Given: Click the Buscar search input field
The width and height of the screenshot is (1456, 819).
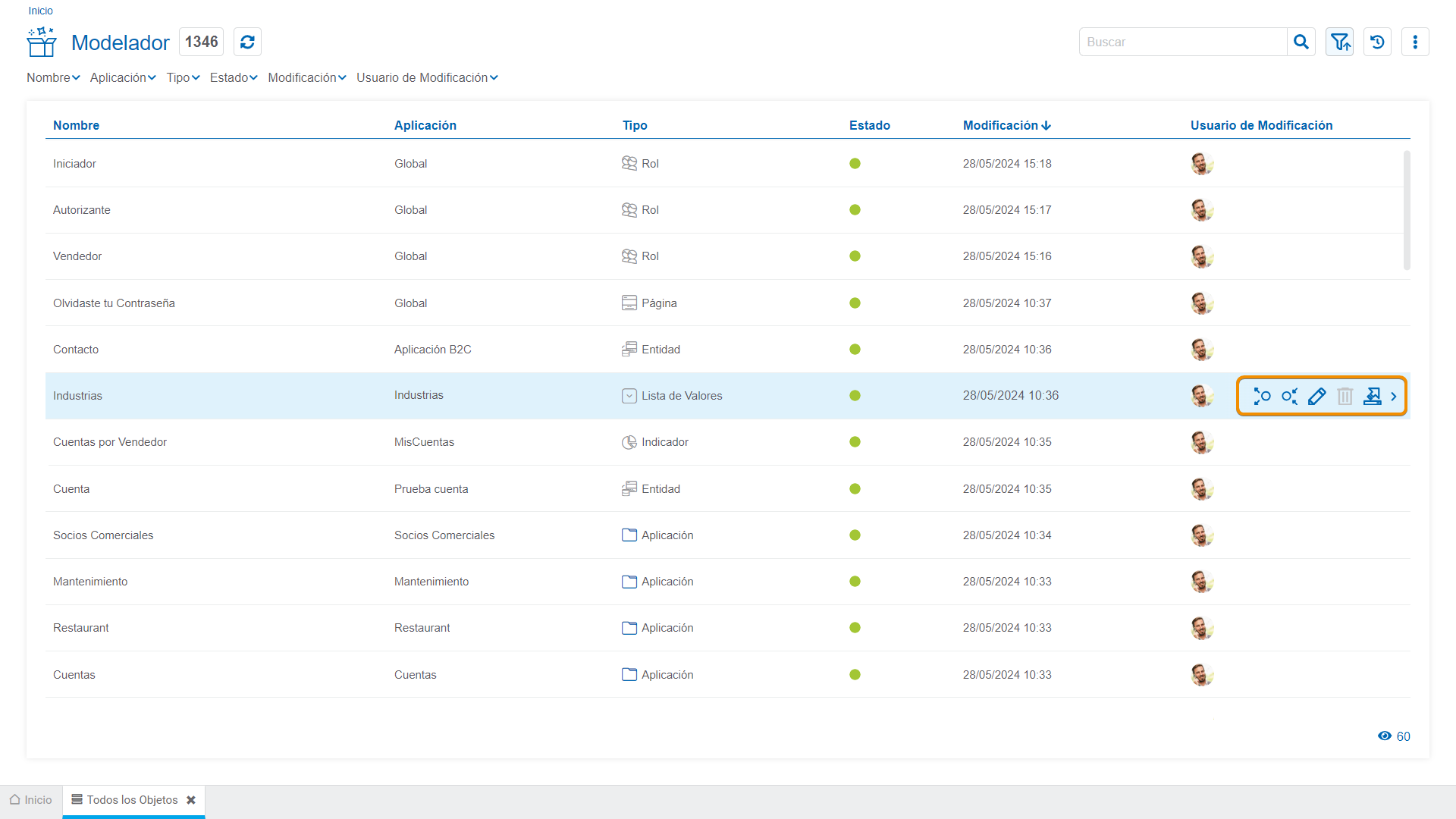Looking at the screenshot, I should coord(1182,42).
